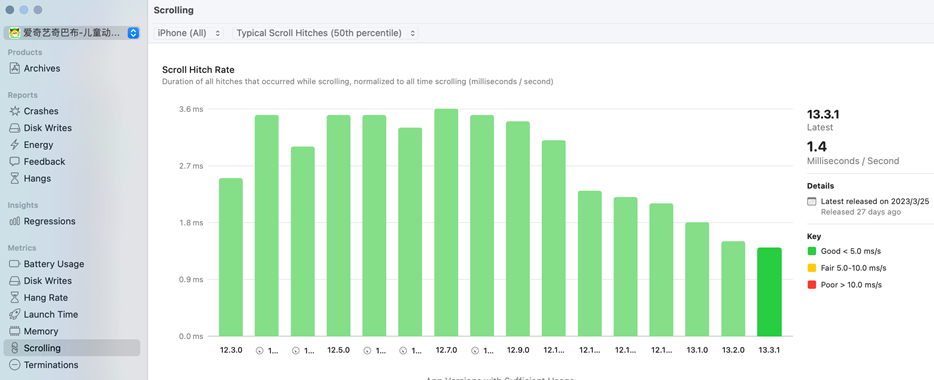Select the Regressions bar chart icon
The width and height of the screenshot is (934, 380).
click(14, 222)
